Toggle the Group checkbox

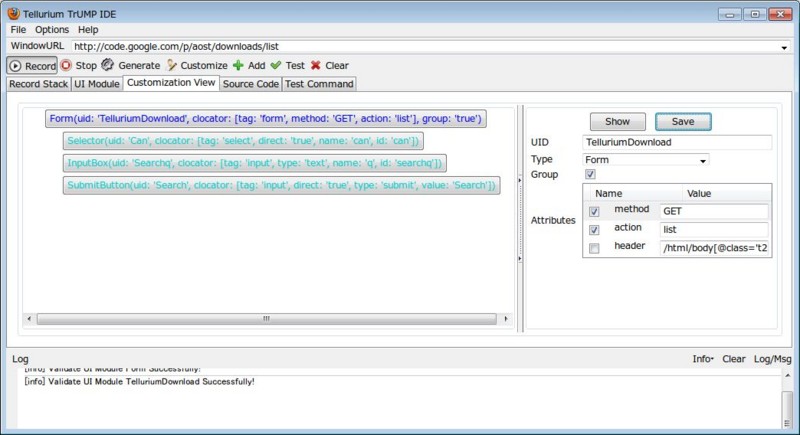tap(590, 174)
